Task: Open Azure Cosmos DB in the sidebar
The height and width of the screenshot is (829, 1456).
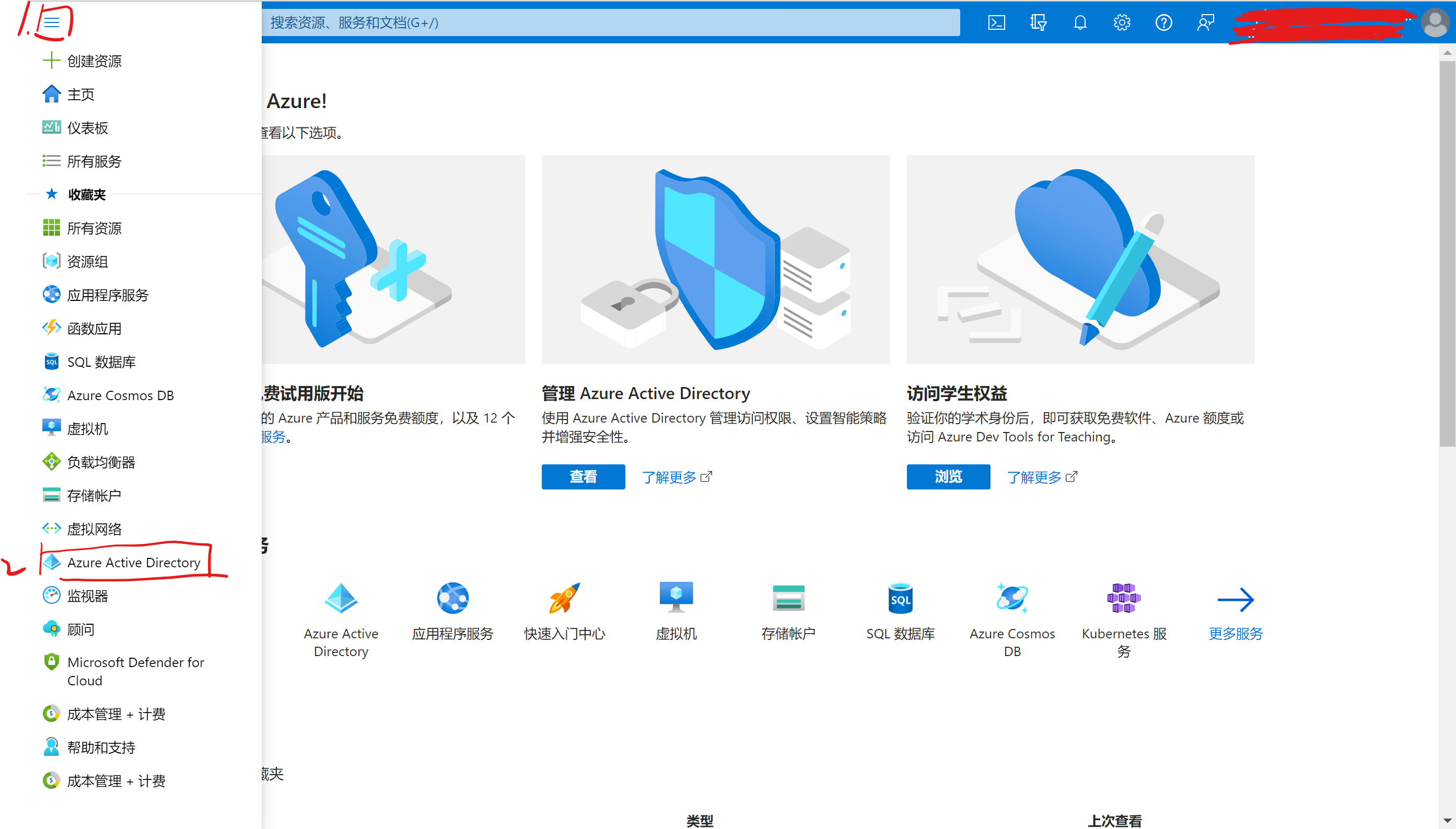Action: (108, 395)
